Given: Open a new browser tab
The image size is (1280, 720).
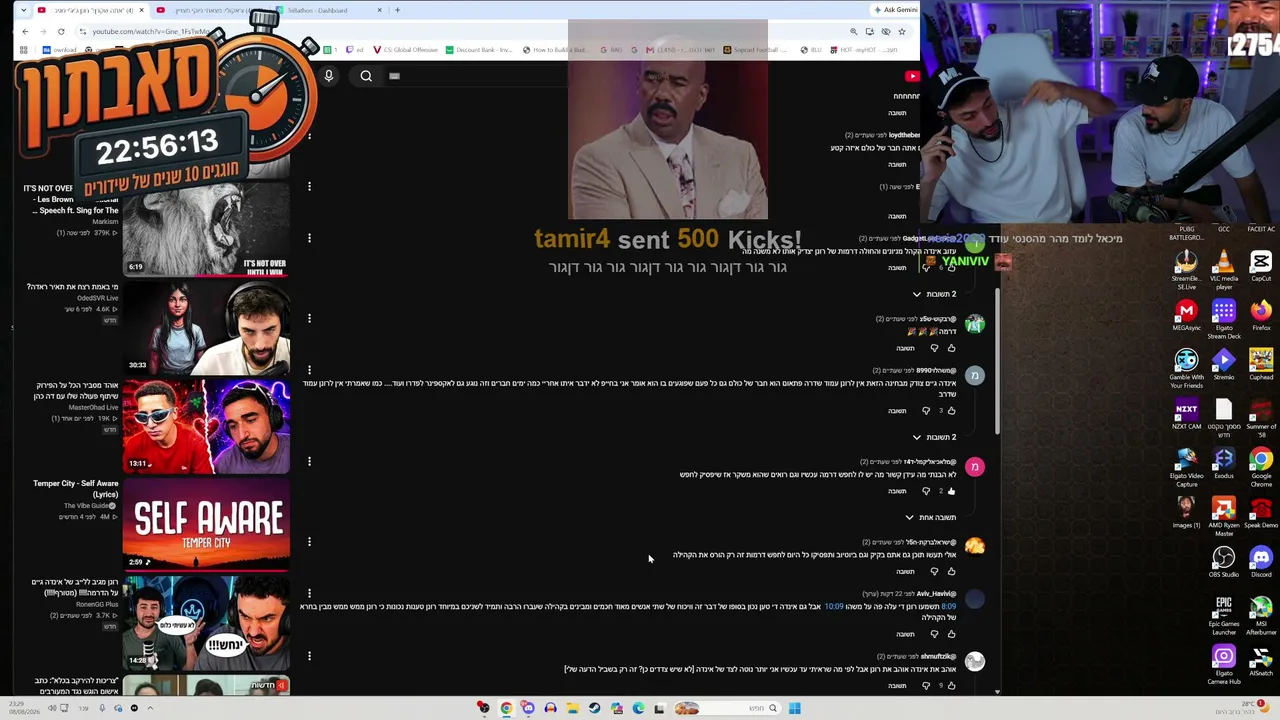Looking at the screenshot, I should click(x=397, y=10).
